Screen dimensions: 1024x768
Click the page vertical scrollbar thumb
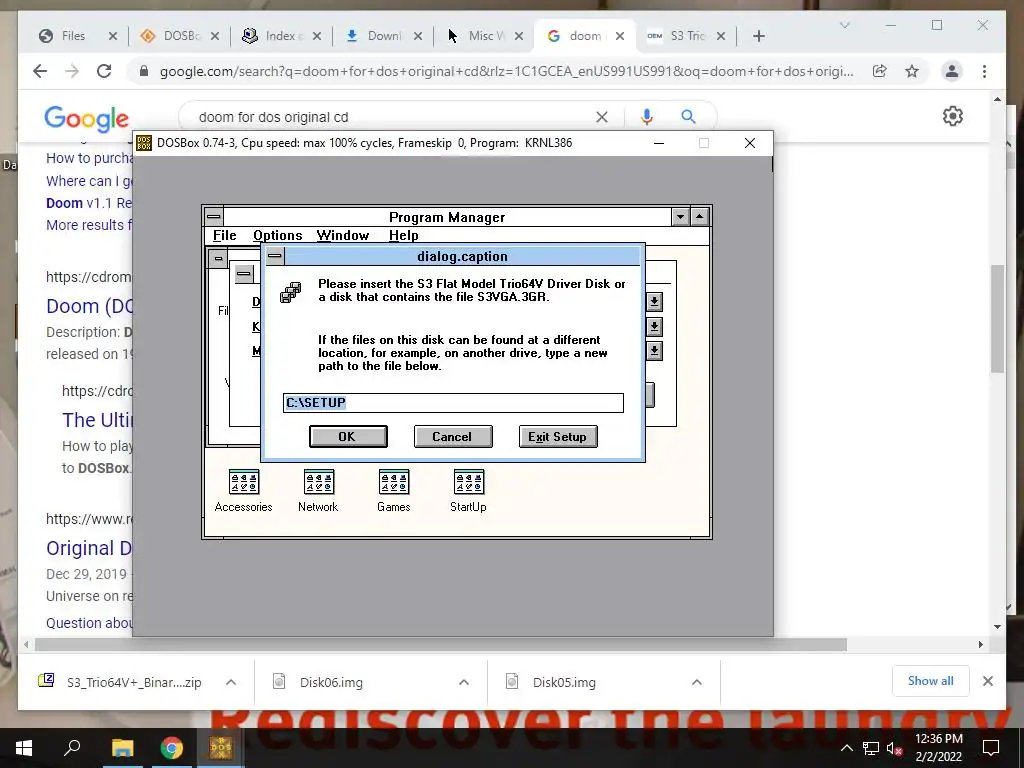[x=997, y=319]
